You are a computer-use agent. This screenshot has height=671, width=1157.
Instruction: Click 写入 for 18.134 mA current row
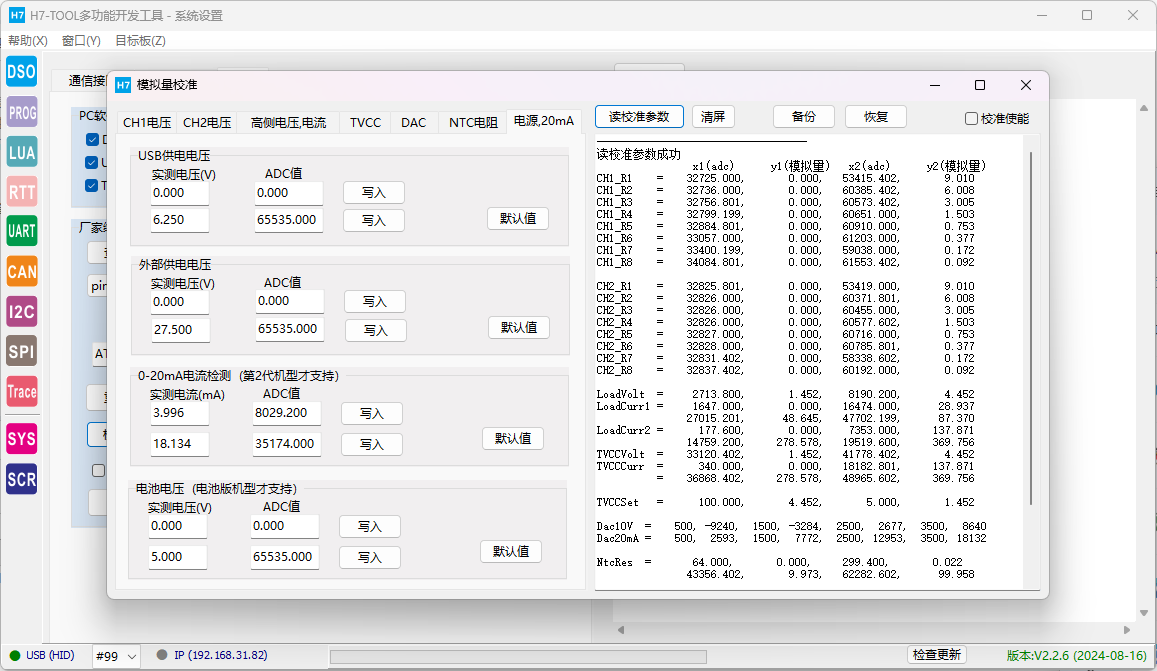point(371,444)
